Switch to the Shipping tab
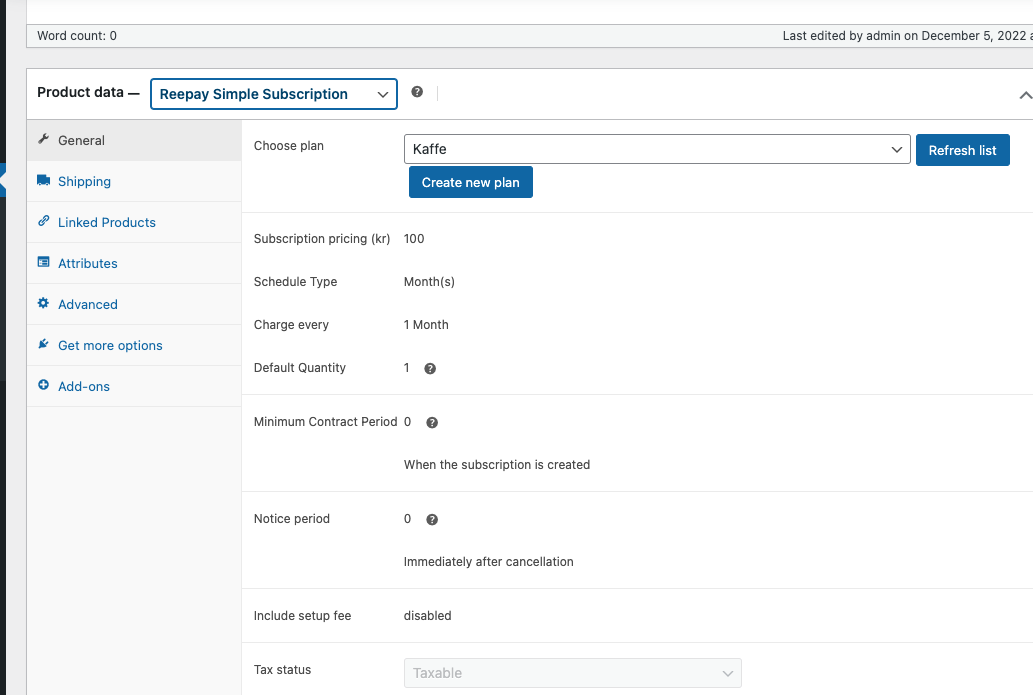This screenshot has width=1033, height=695. (x=84, y=181)
